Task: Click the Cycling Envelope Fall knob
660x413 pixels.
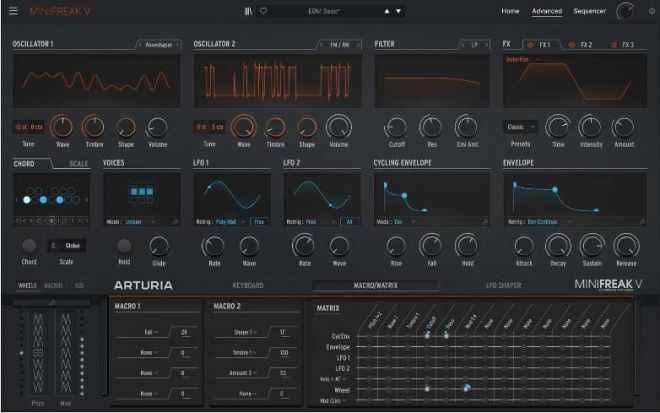Action: click(x=431, y=245)
